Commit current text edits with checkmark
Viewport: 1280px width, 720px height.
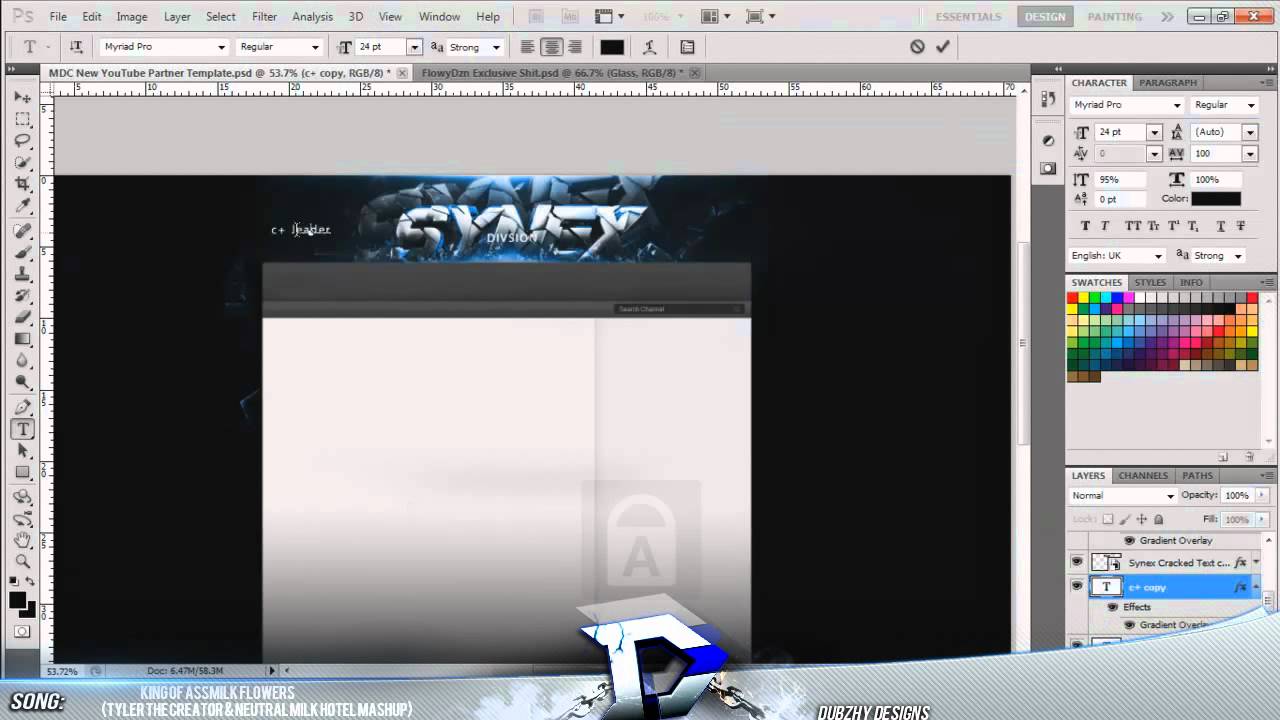[x=942, y=47]
